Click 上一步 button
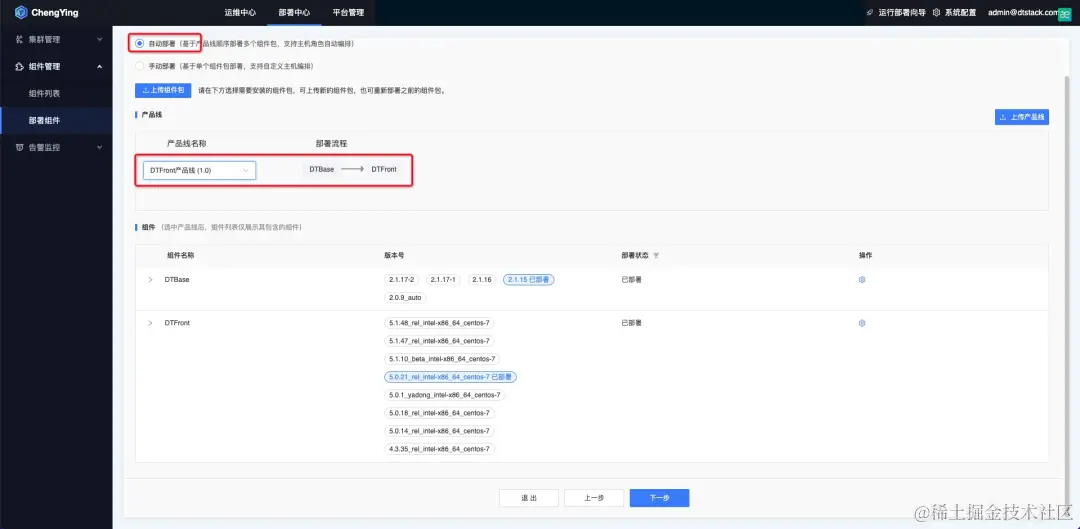The height and width of the screenshot is (529, 1080). pos(594,498)
